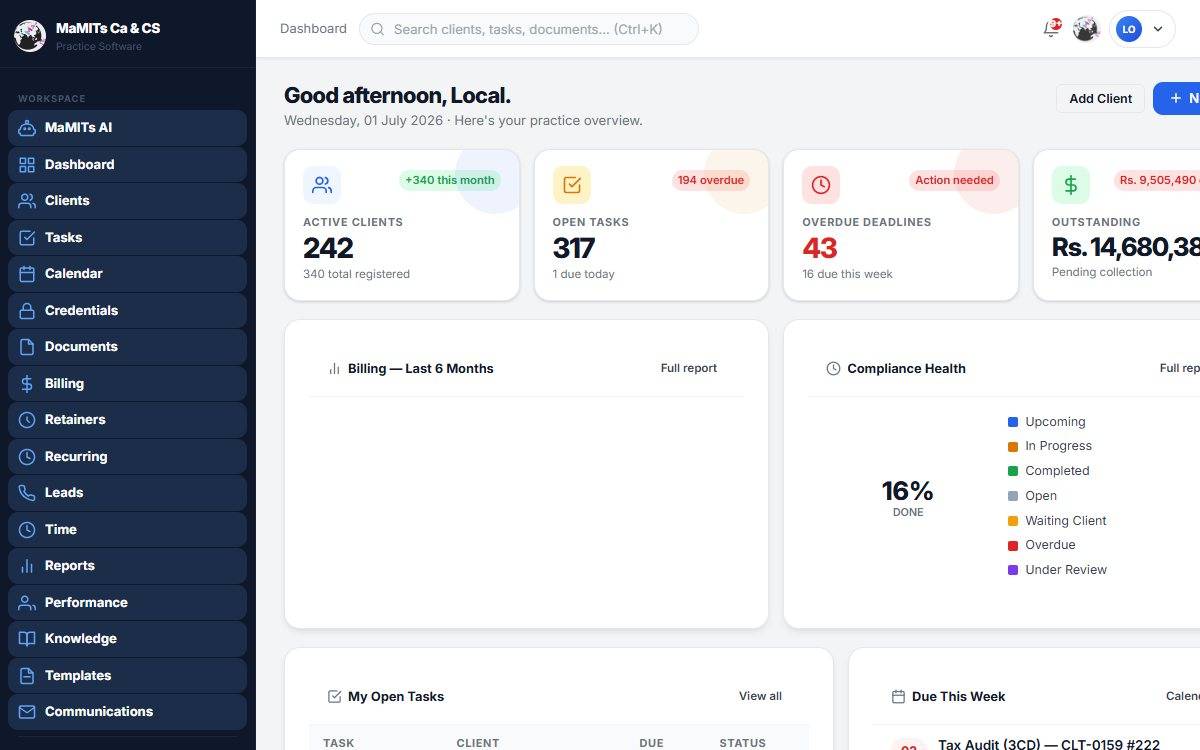Open the Leads menu item
The width and height of the screenshot is (1200, 750).
pyautogui.click(x=127, y=493)
